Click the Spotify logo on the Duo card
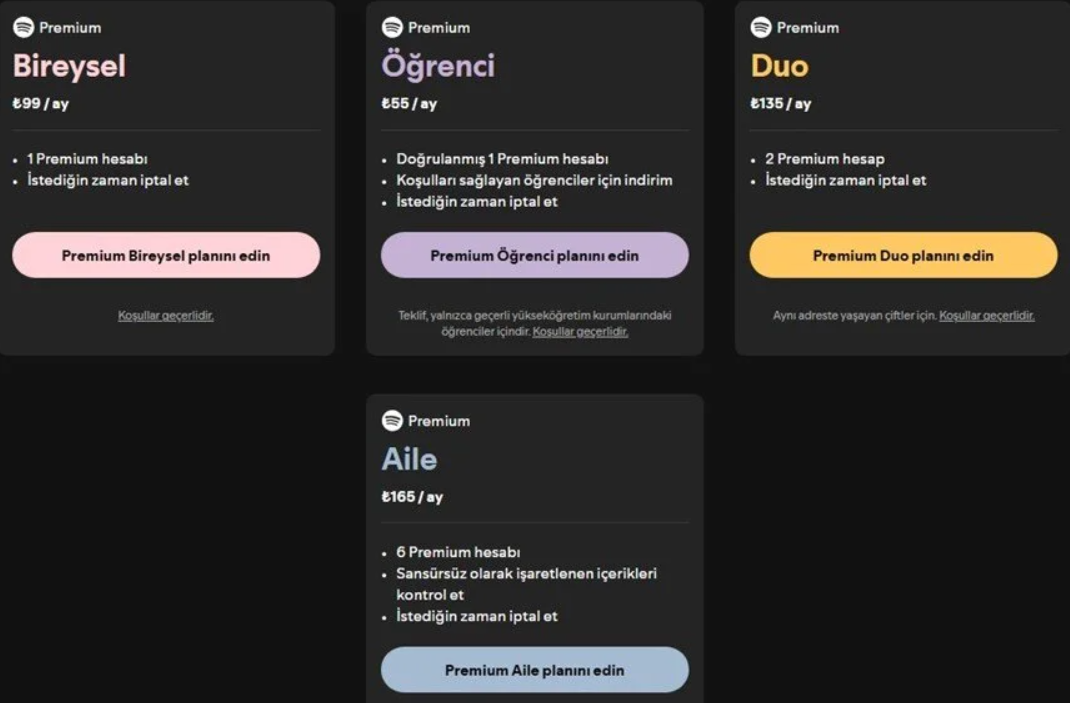Viewport: 1070px width, 703px height. tap(759, 27)
